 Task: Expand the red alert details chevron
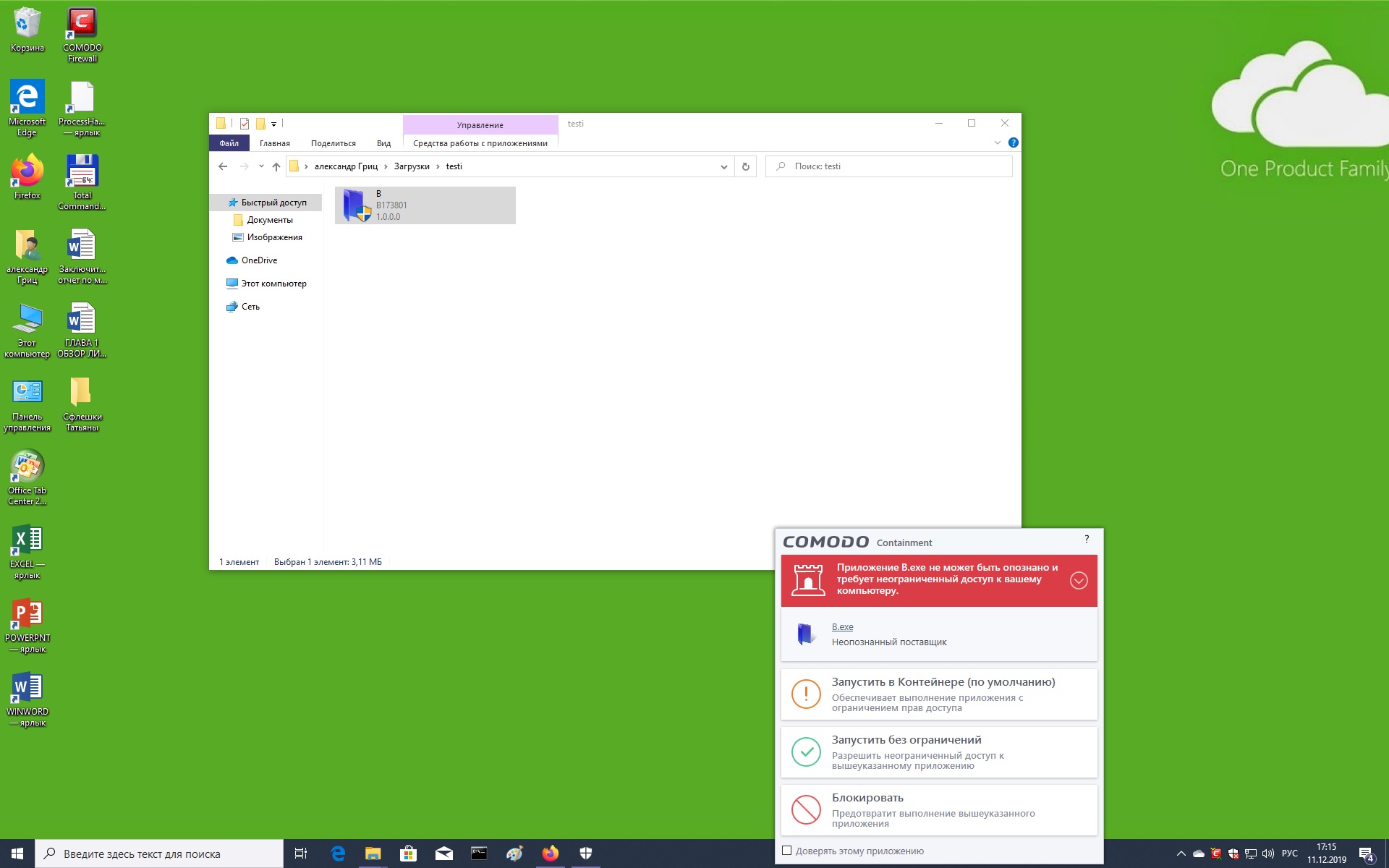point(1078,580)
